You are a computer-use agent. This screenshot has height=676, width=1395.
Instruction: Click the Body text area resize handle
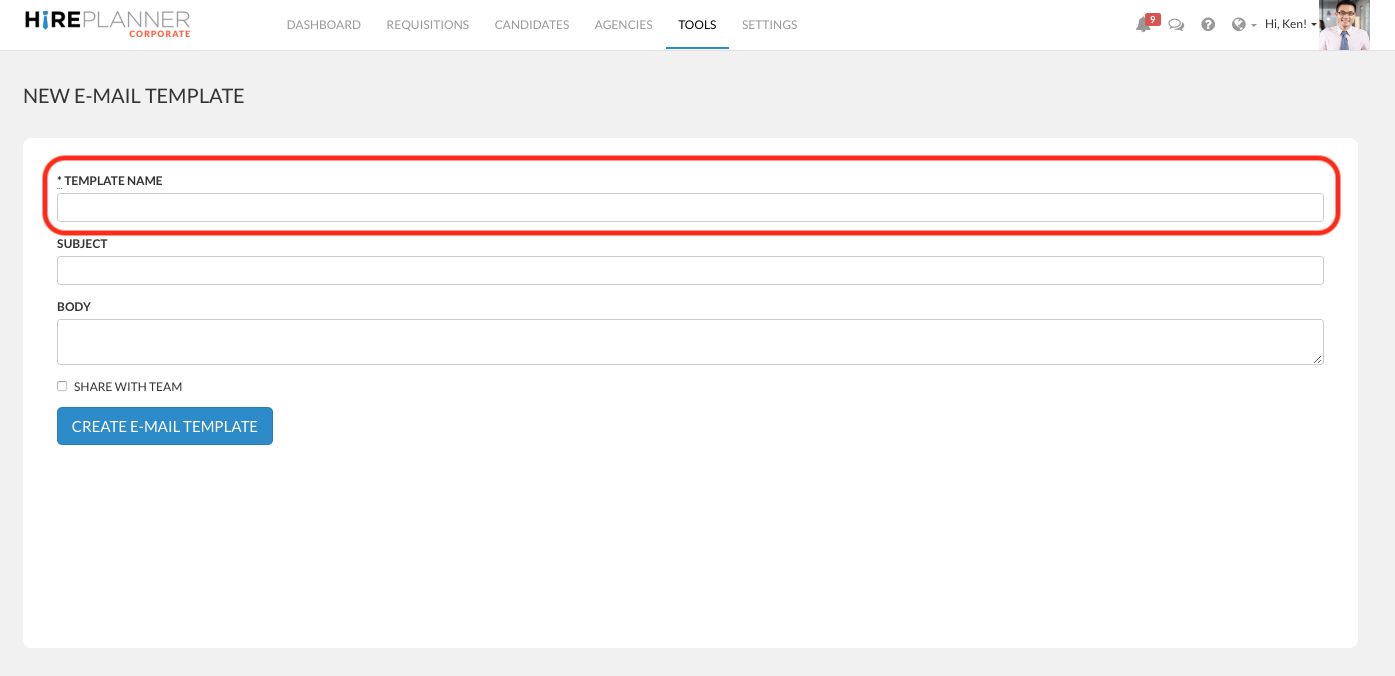[1318, 359]
